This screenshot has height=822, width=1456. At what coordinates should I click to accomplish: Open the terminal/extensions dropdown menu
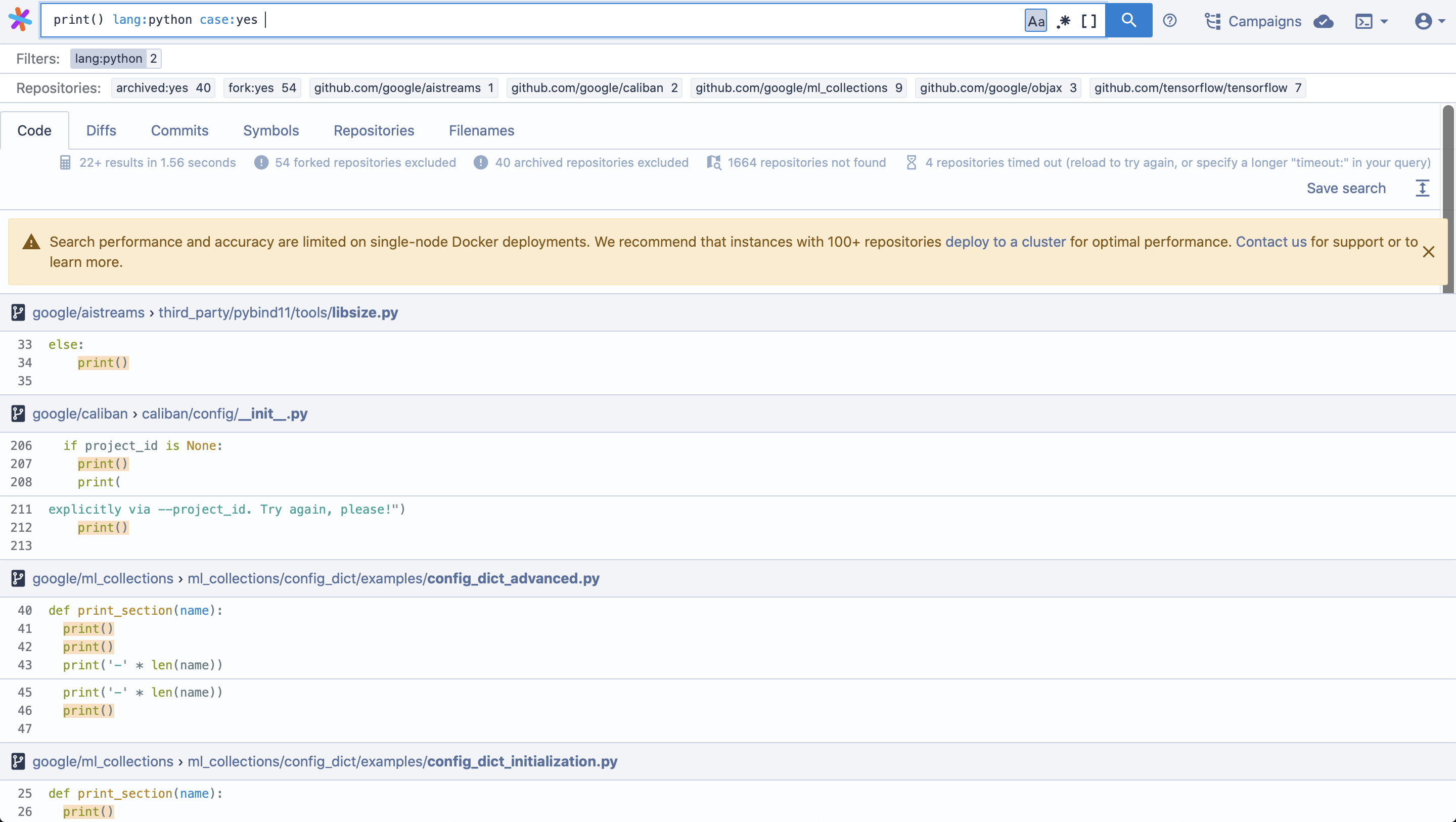coord(1372,21)
